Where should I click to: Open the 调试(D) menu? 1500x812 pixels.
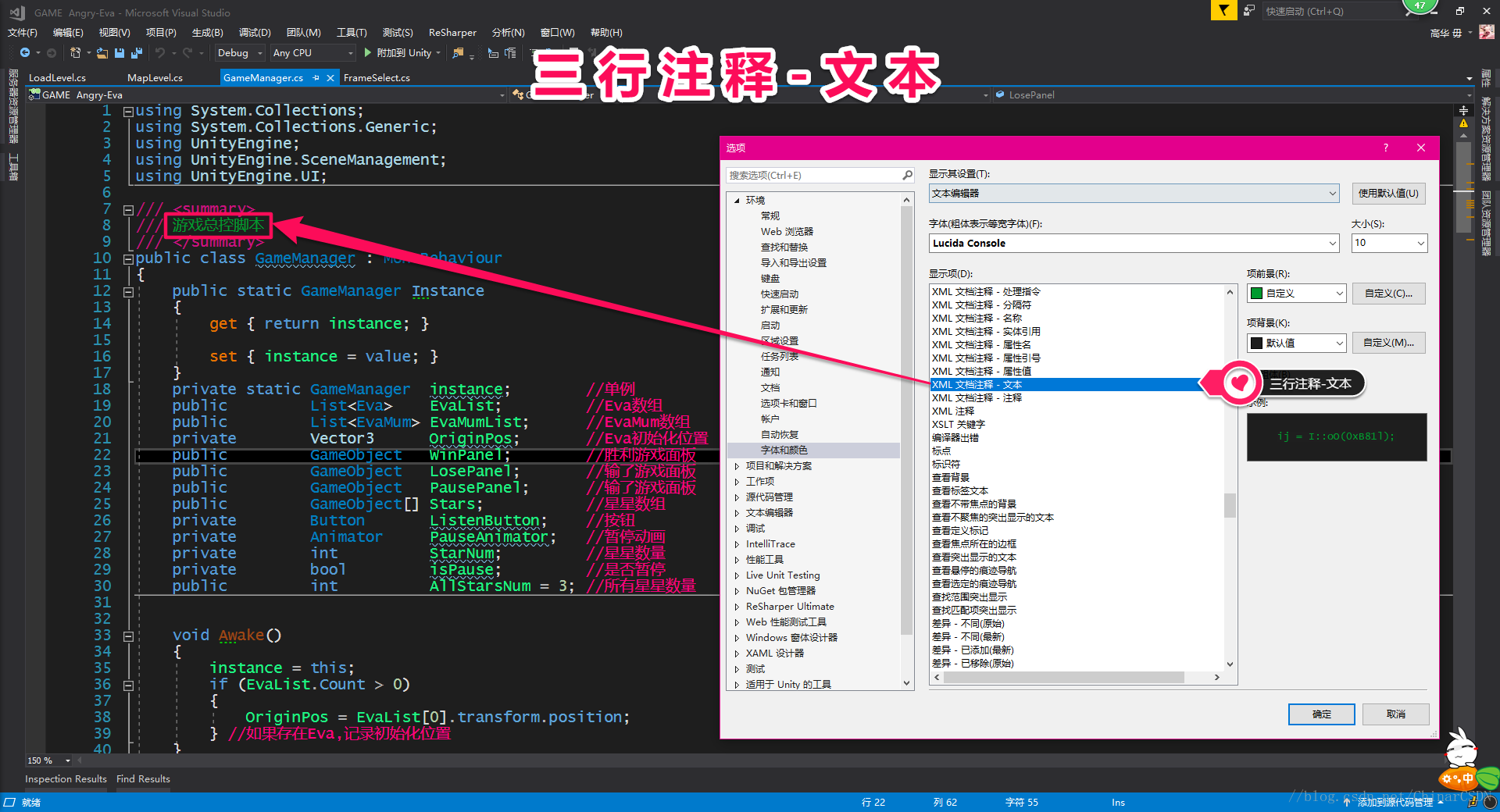[255, 32]
